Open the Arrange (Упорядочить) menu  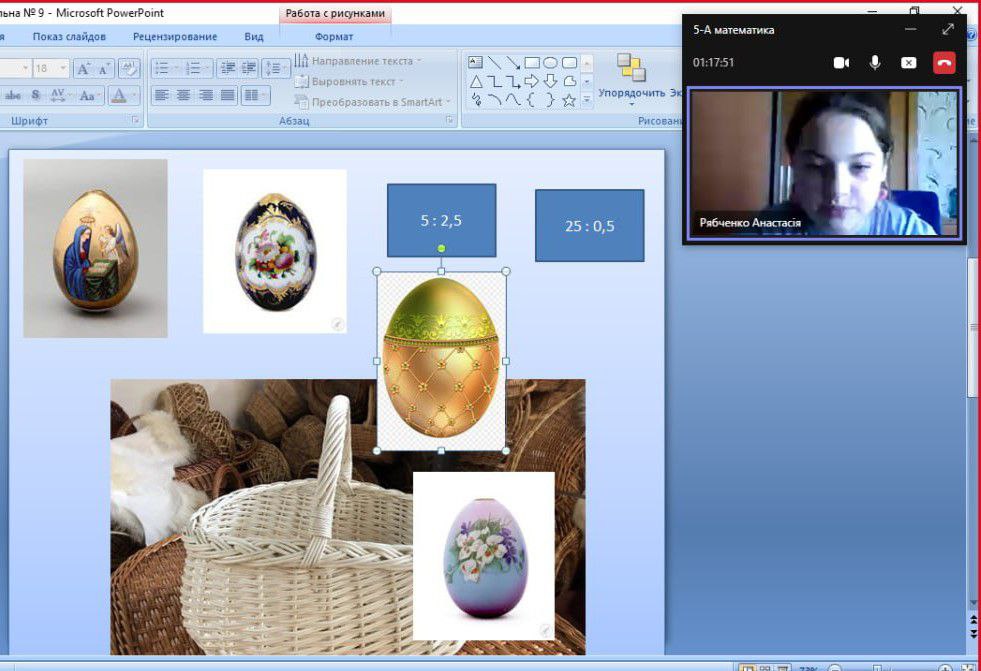click(x=631, y=80)
